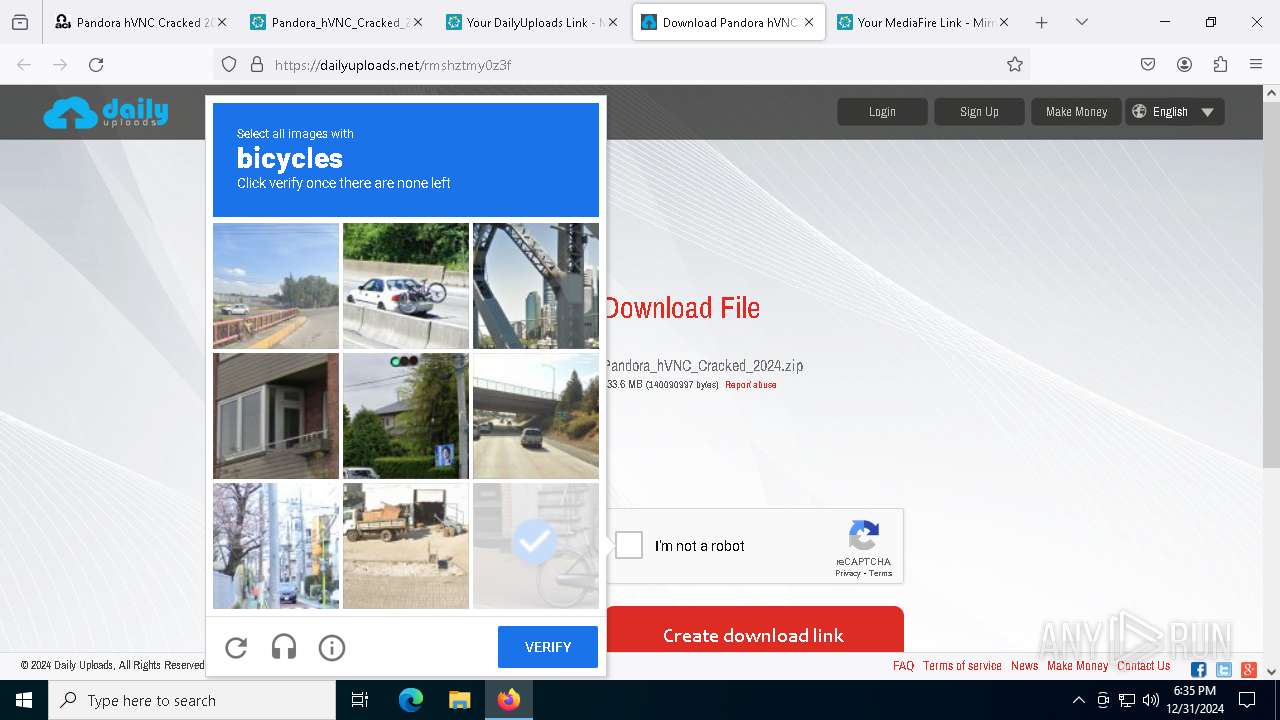
Task: Expand the English language dropdown
Action: (1174, 112)
